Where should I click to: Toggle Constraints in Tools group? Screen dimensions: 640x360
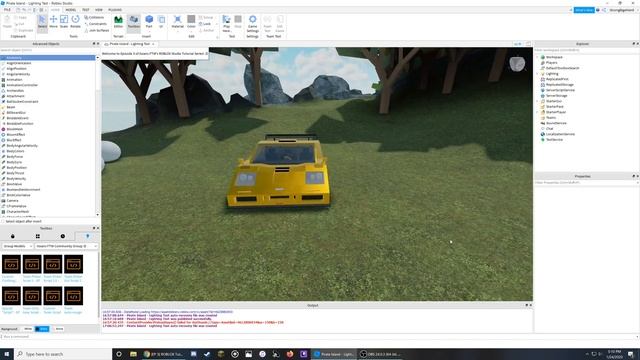[96, 24]
